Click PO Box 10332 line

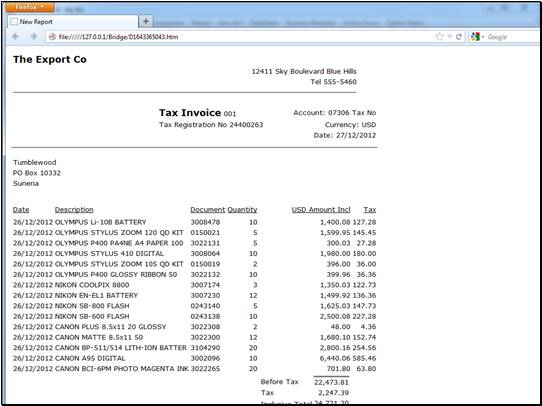37,173
